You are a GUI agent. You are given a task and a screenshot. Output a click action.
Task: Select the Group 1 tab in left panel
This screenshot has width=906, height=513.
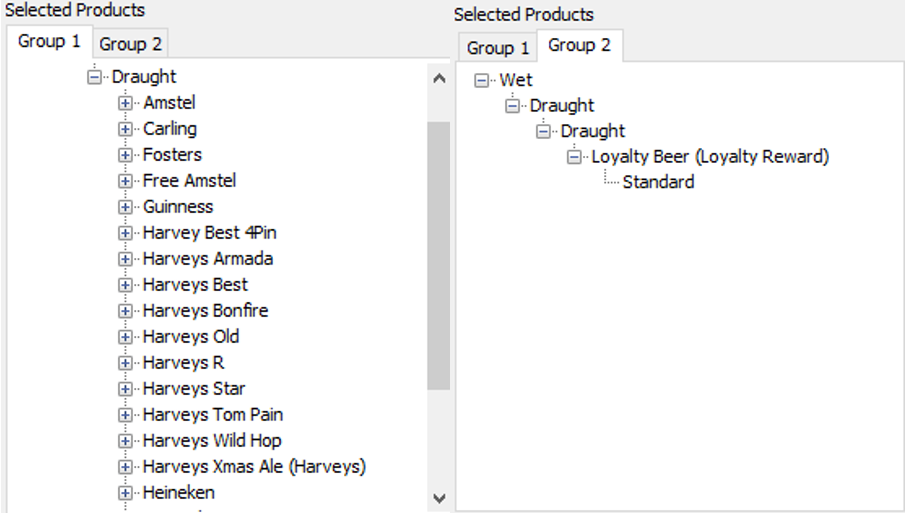(49, 42)
